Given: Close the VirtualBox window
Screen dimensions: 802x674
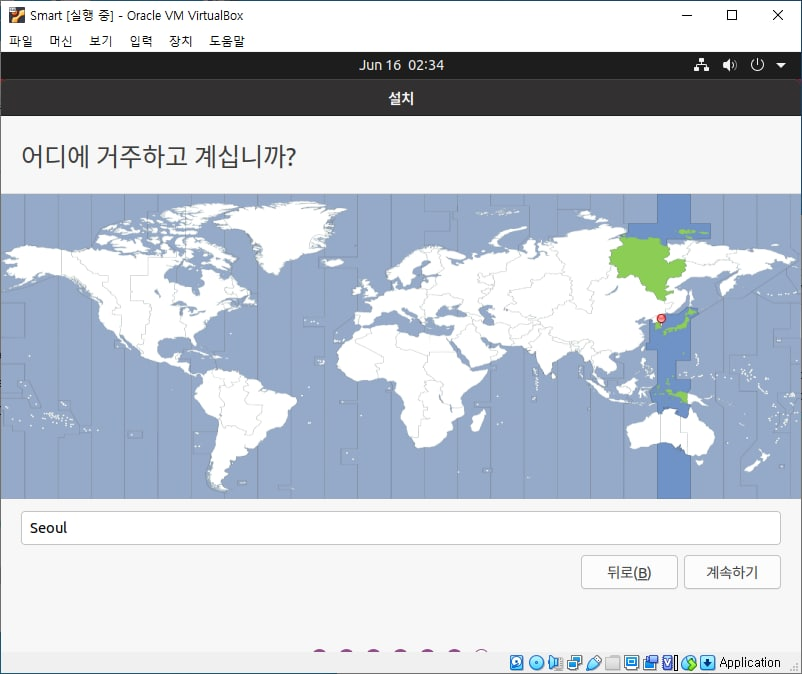Looking at the screenshot, I should [x=777, y=15].
